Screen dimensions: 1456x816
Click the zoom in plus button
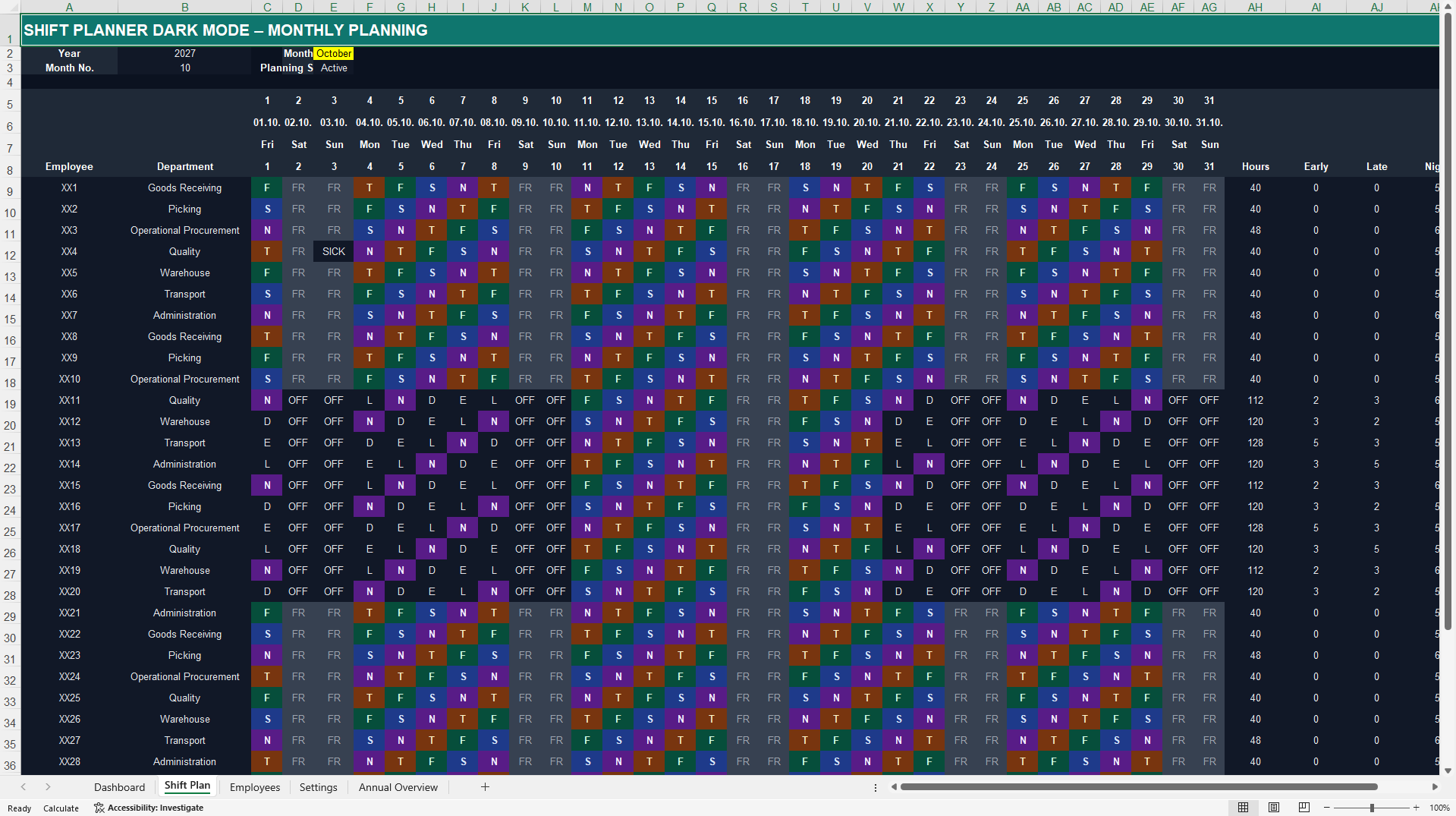tap(1417, 808)
